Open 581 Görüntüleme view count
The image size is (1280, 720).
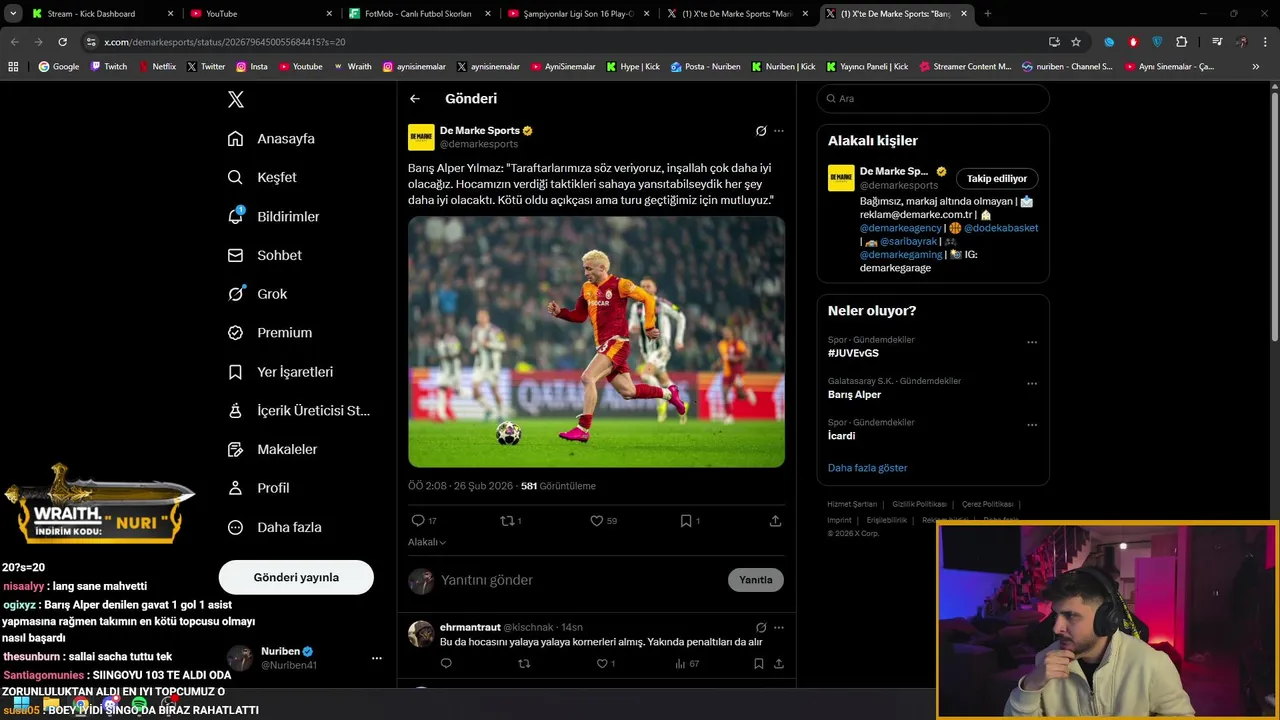coord(558,486)
